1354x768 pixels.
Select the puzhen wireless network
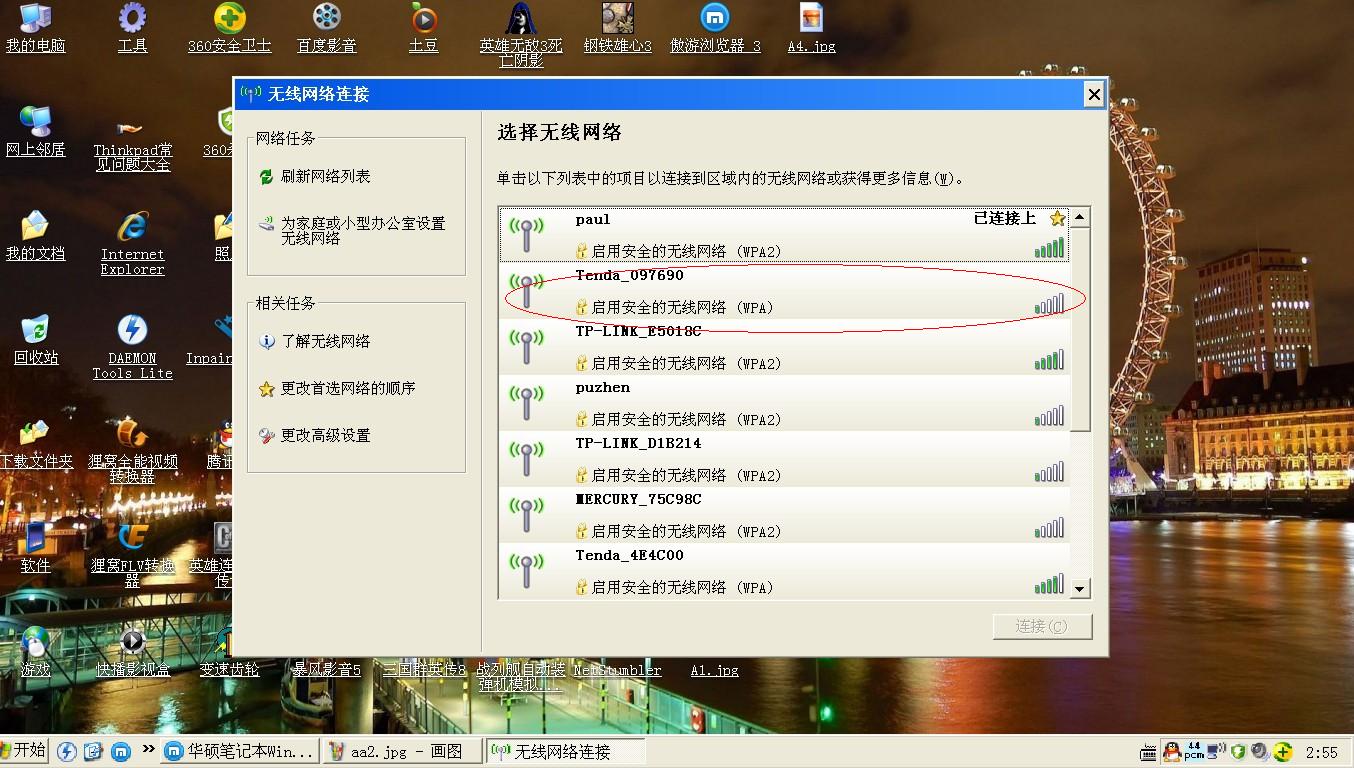pos(785,403)
